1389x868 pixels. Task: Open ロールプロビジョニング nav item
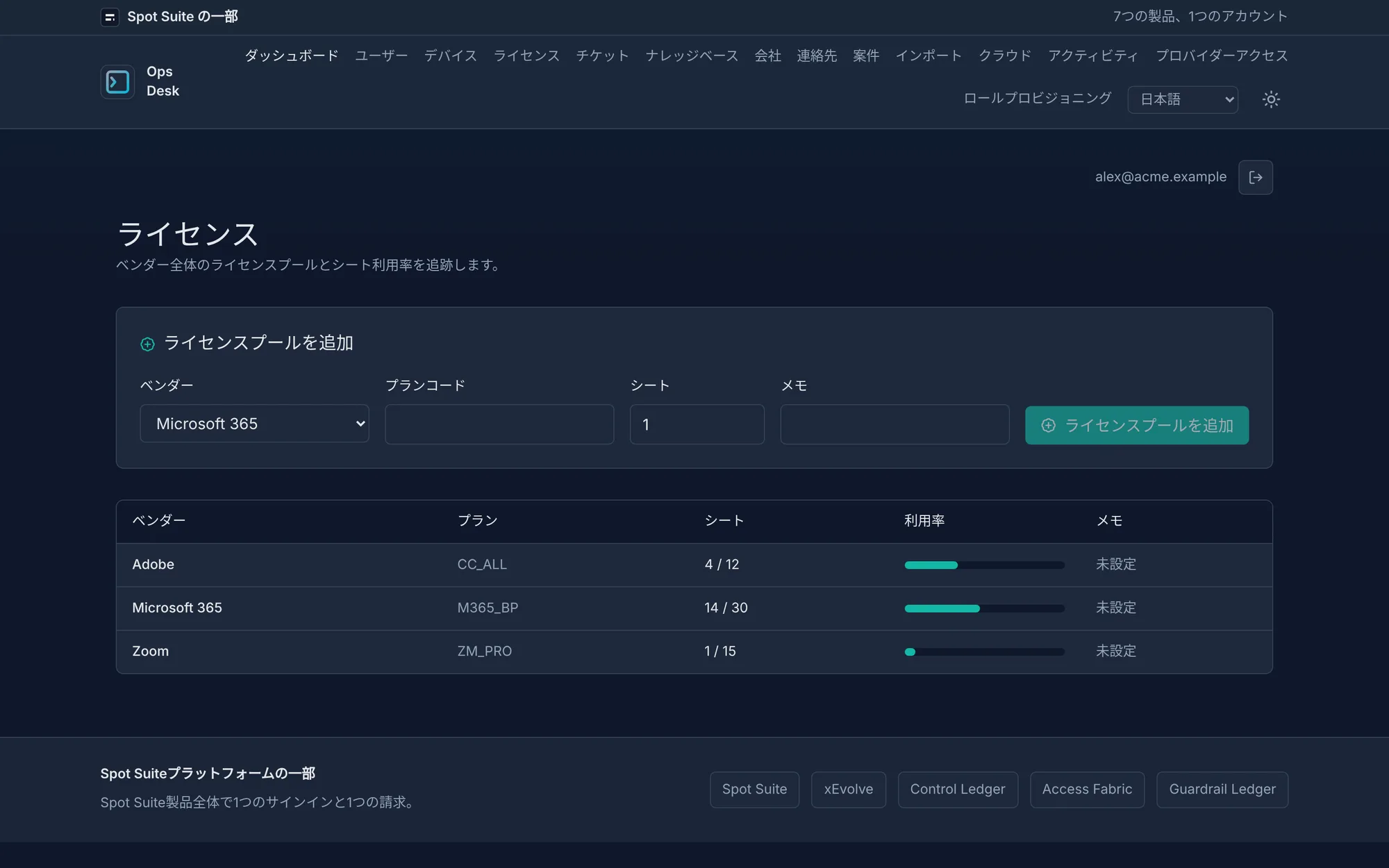click(1038, 99)
